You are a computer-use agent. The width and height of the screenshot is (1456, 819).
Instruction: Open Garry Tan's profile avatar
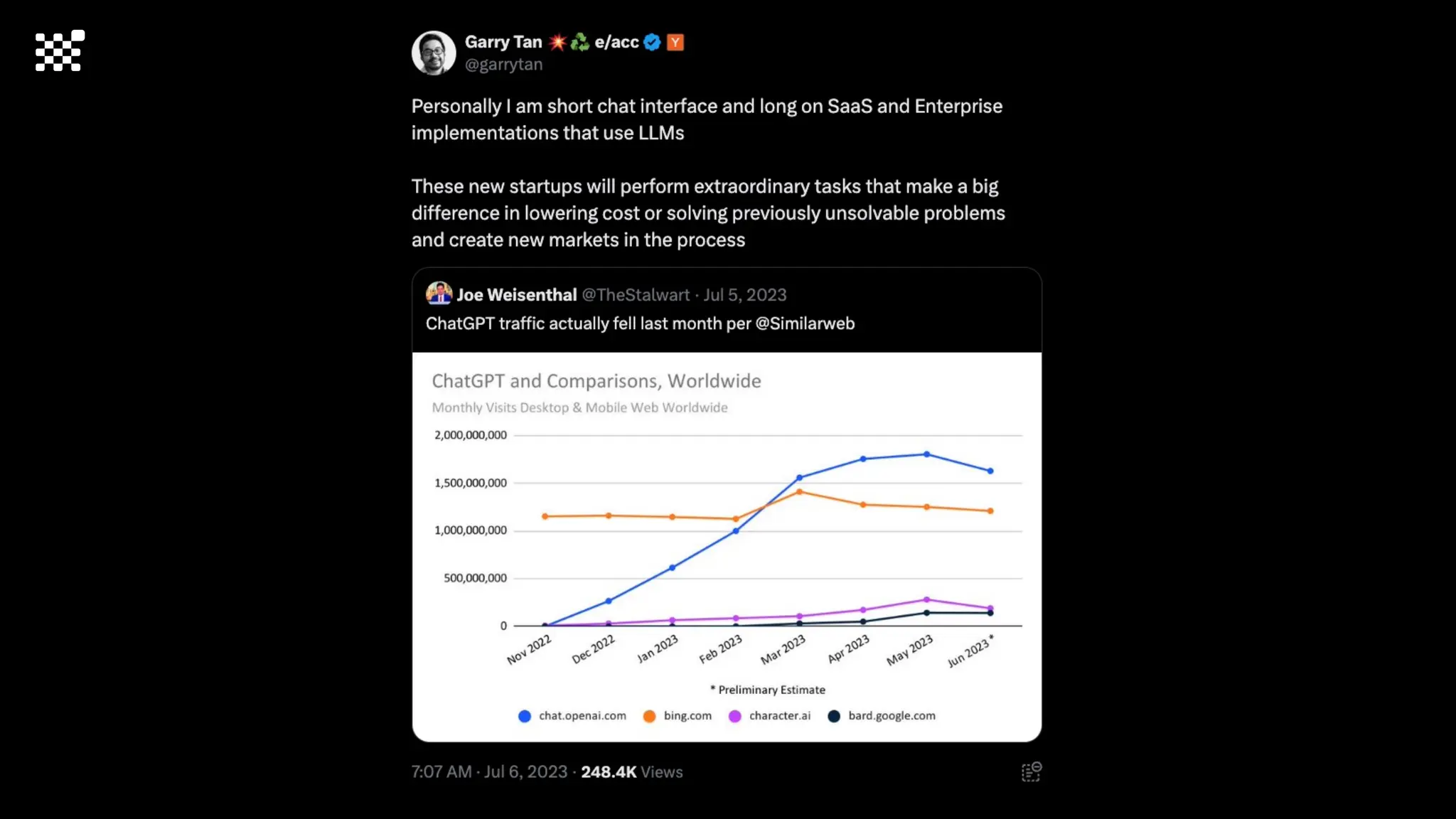click(433, 53)
